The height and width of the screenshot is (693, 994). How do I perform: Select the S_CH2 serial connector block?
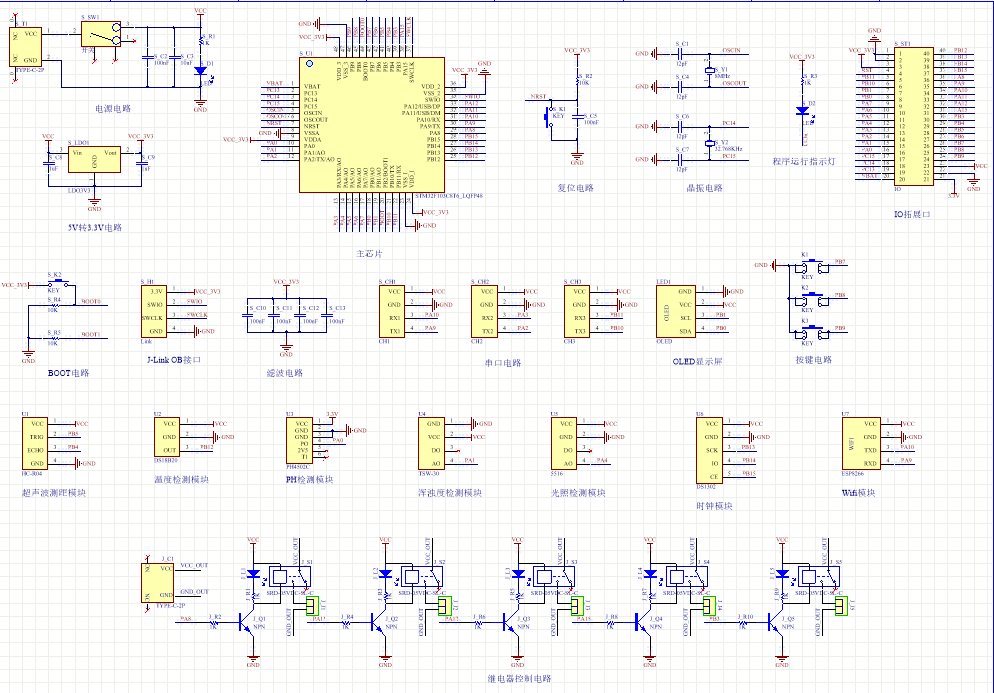click(x=484, y=311)
